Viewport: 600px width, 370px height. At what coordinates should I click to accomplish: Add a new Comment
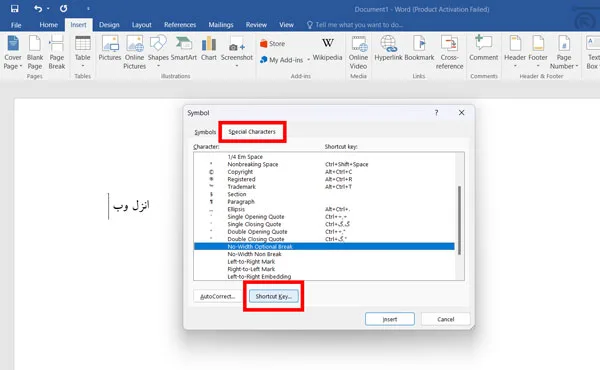484,48
